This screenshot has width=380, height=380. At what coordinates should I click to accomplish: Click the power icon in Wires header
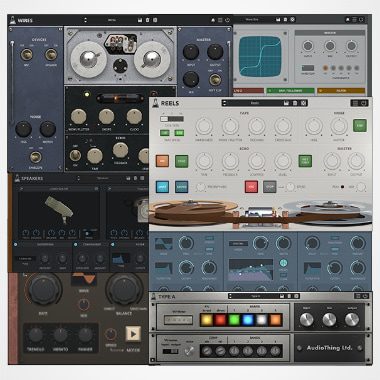point(227,20)
